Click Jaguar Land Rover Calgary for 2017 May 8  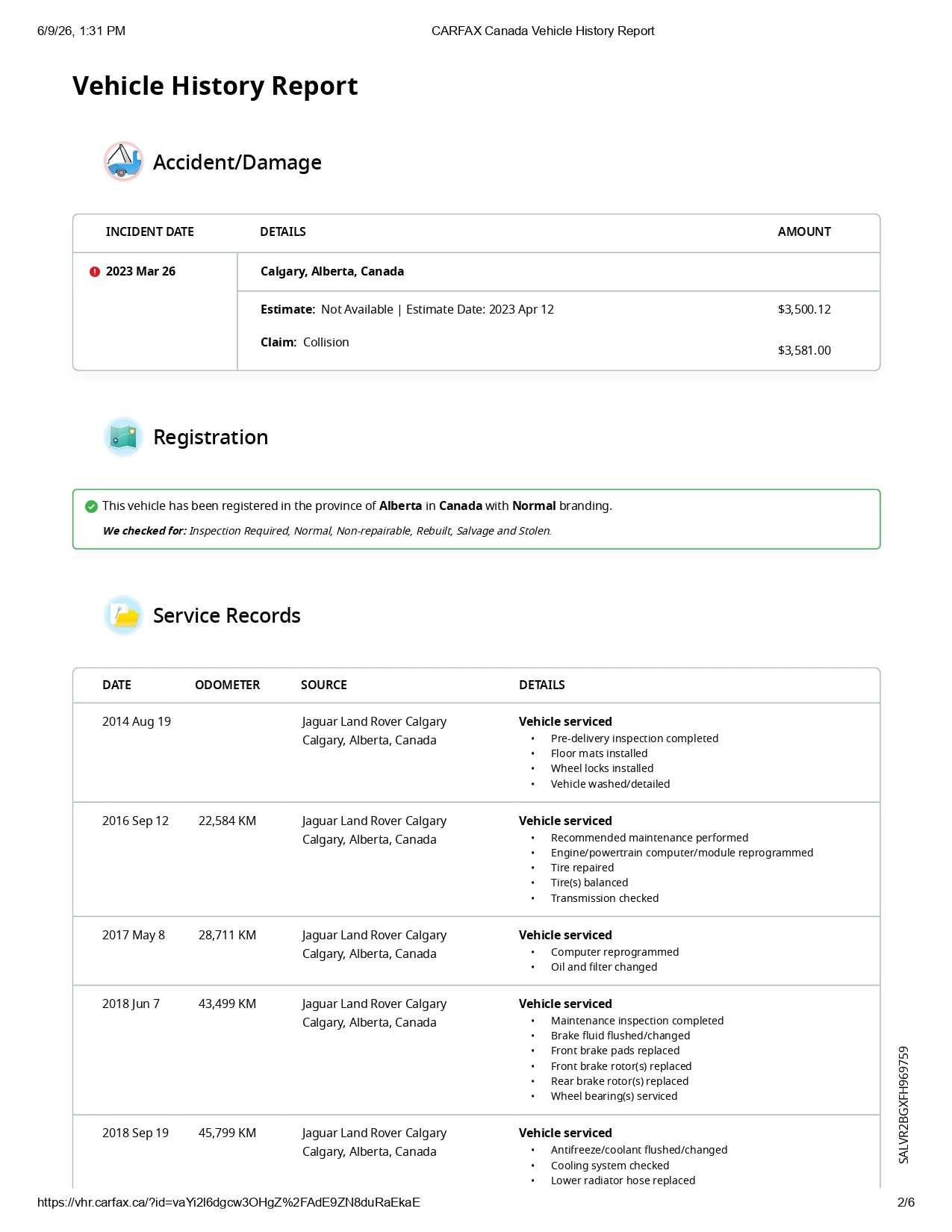pyautogui.click(x=374, y=935)
